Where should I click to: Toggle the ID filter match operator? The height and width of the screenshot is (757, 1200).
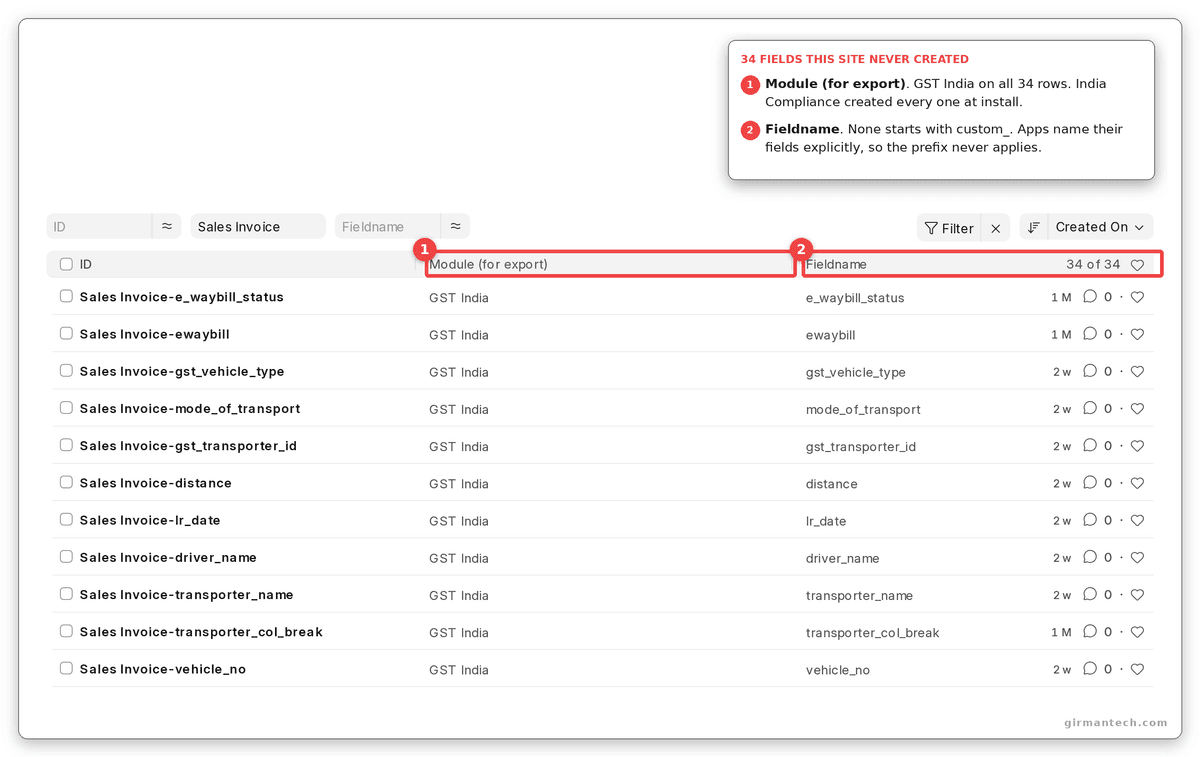(166, 226)
